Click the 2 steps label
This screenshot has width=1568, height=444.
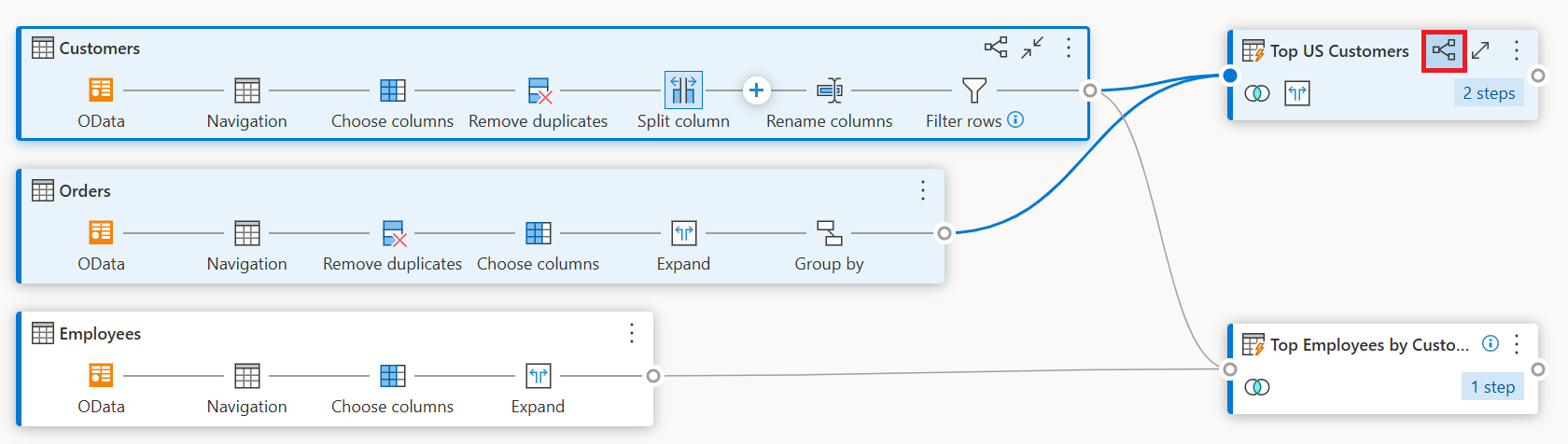1489,93
